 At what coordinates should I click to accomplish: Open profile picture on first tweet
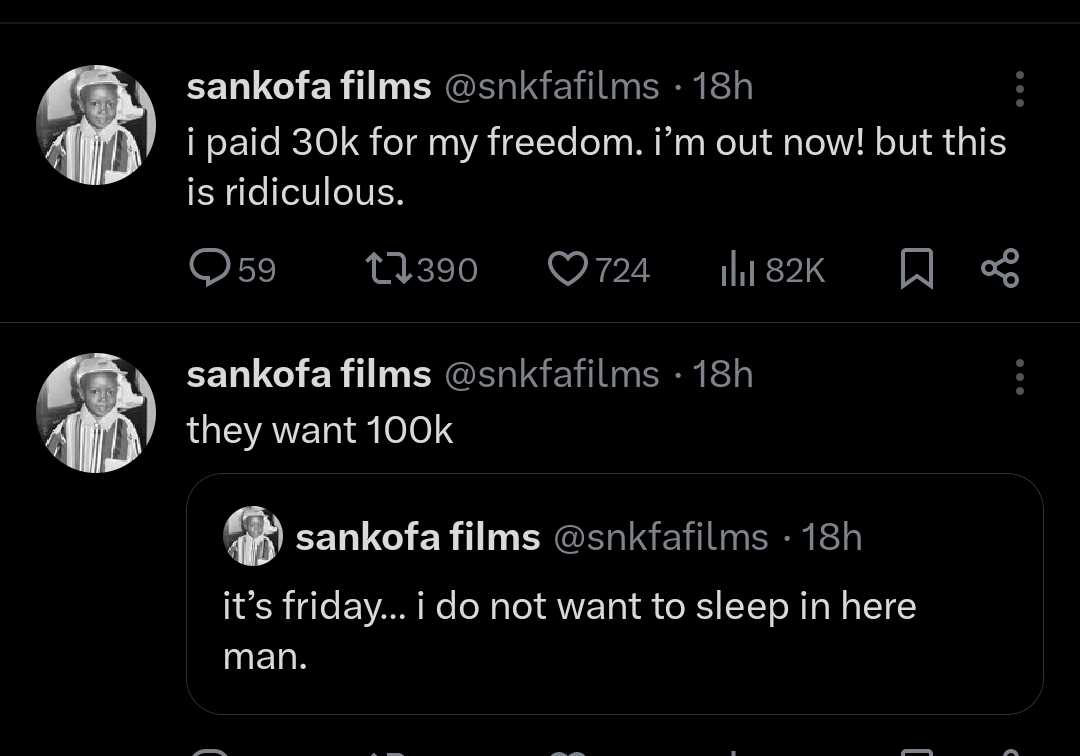click(96, 125)
